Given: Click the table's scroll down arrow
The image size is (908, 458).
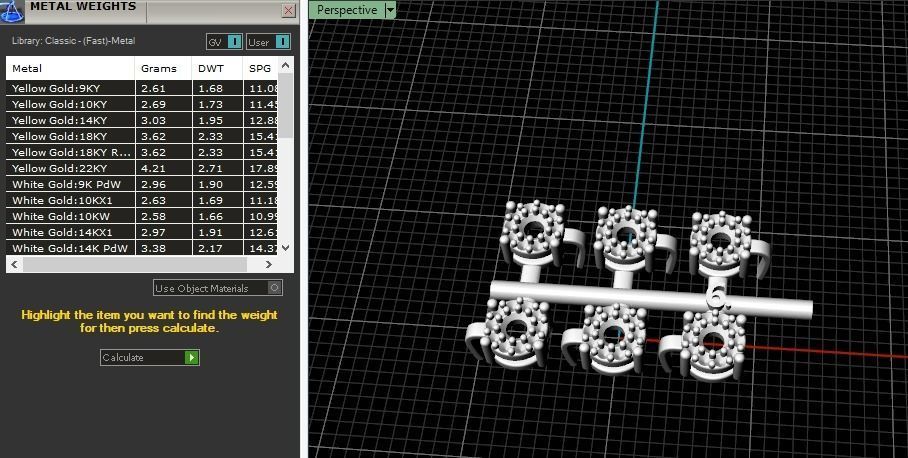Looking at the screenshot, I should click(285, 247).
